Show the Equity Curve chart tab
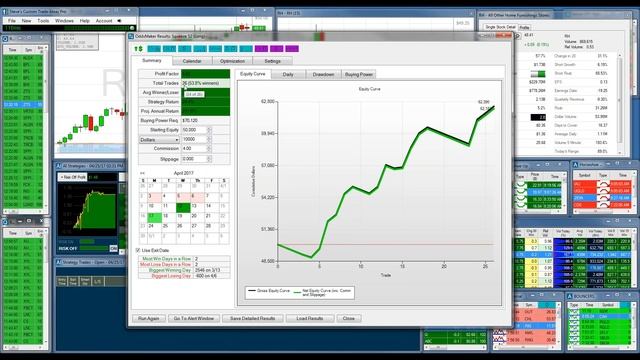Image resolution: width=640 pixels, height=360 pixels. pos(253,74)
